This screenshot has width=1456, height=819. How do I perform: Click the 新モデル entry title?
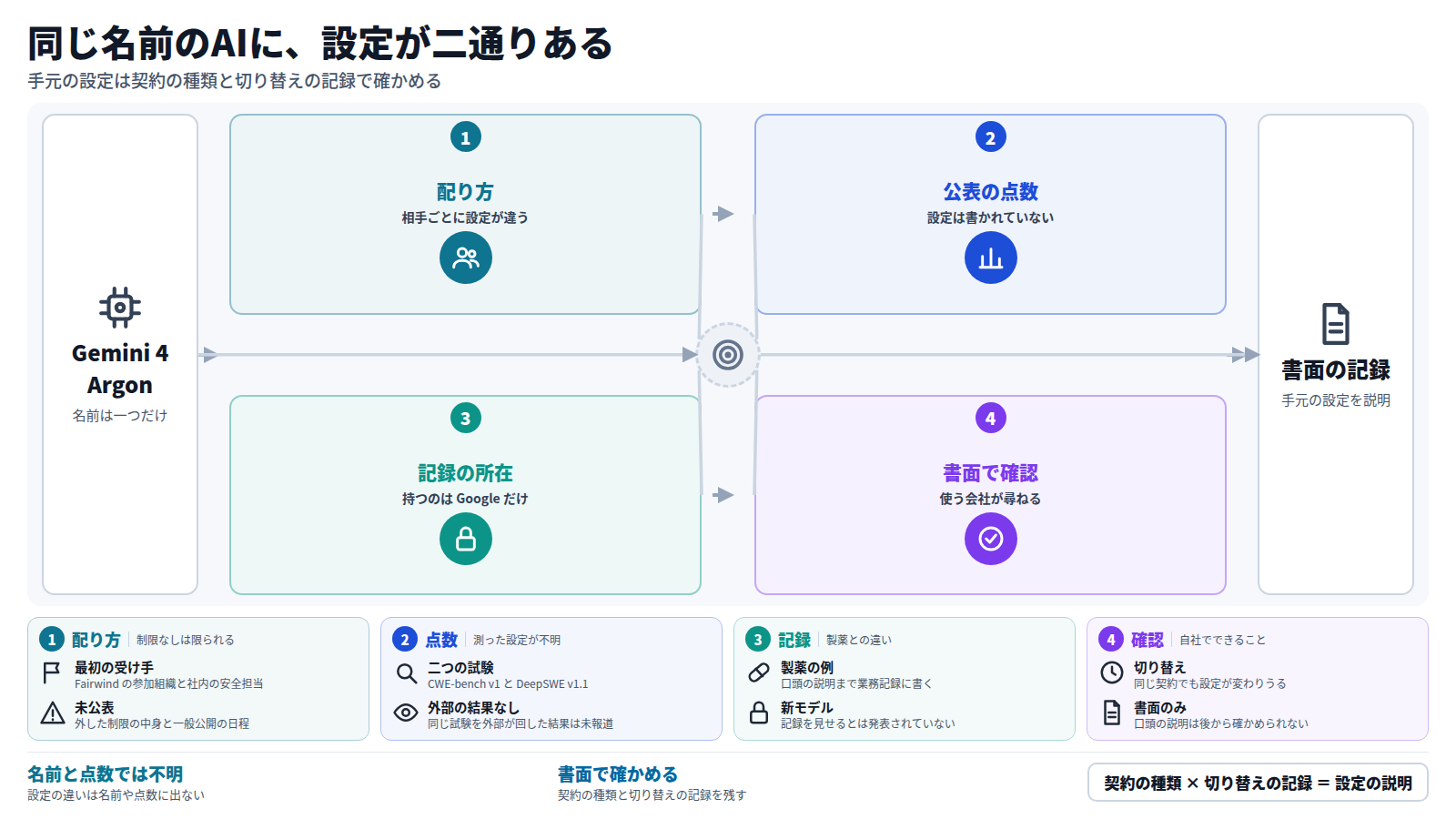[x=807, y=707]
